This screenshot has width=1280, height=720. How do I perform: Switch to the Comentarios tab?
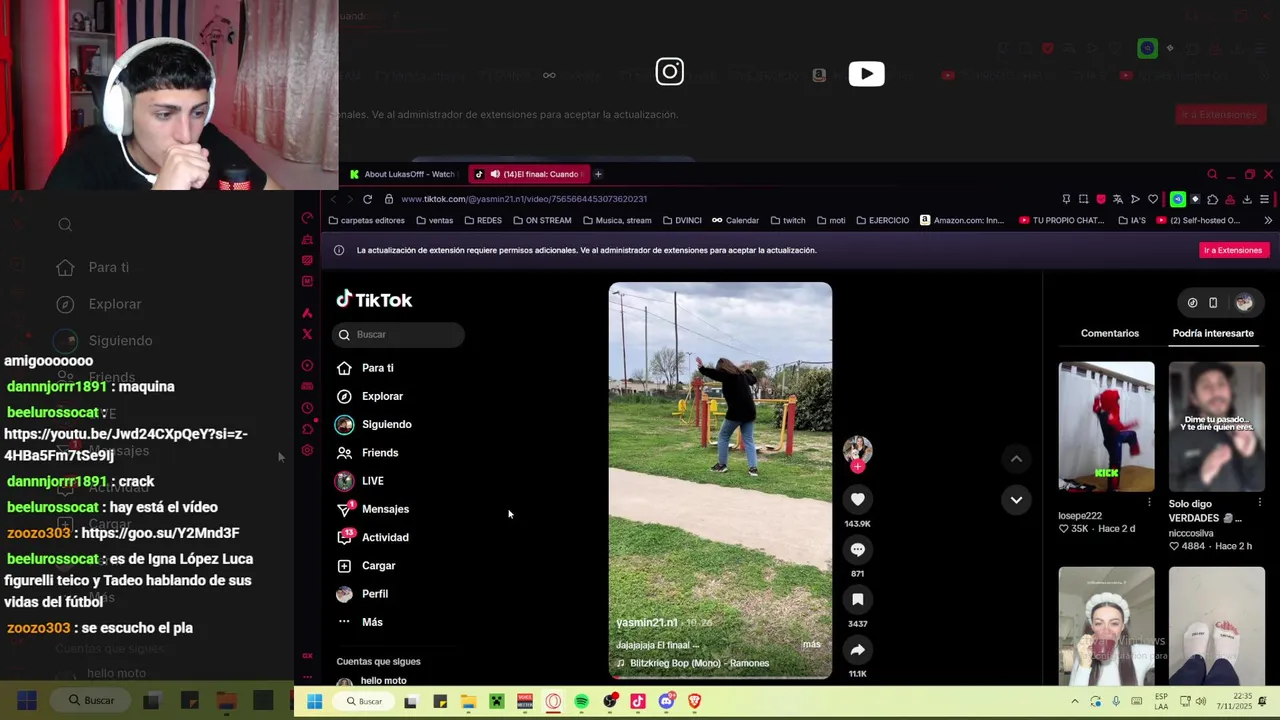(x=1109, y=333)
